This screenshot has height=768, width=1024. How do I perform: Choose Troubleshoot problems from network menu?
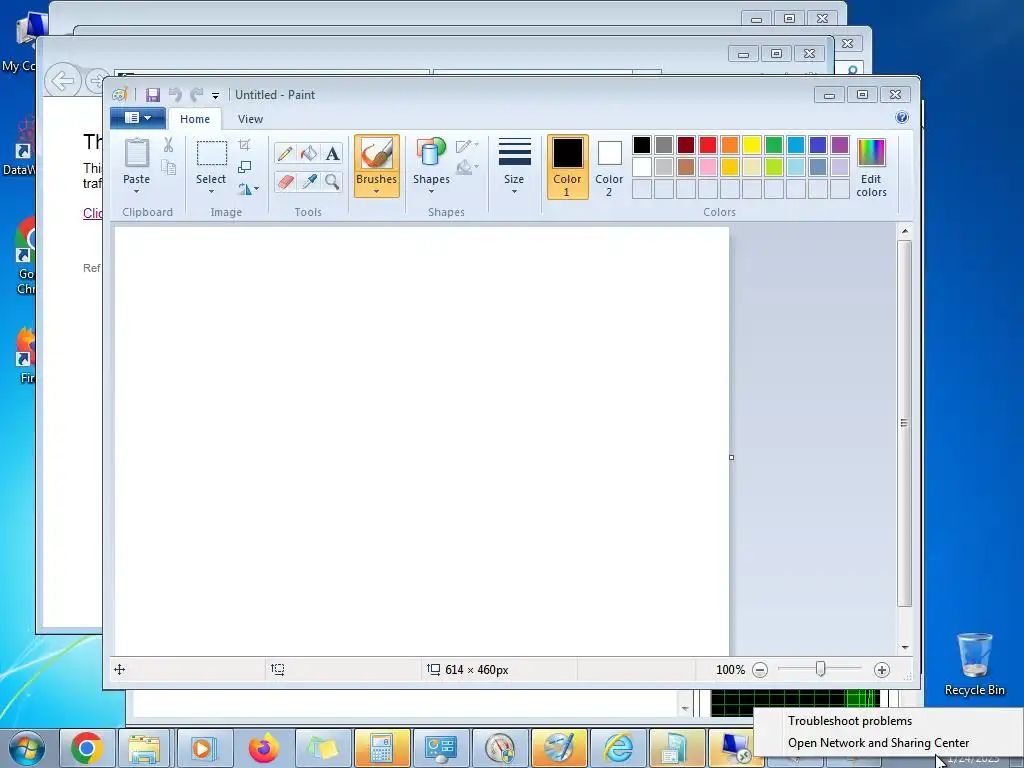coord(850,721)
